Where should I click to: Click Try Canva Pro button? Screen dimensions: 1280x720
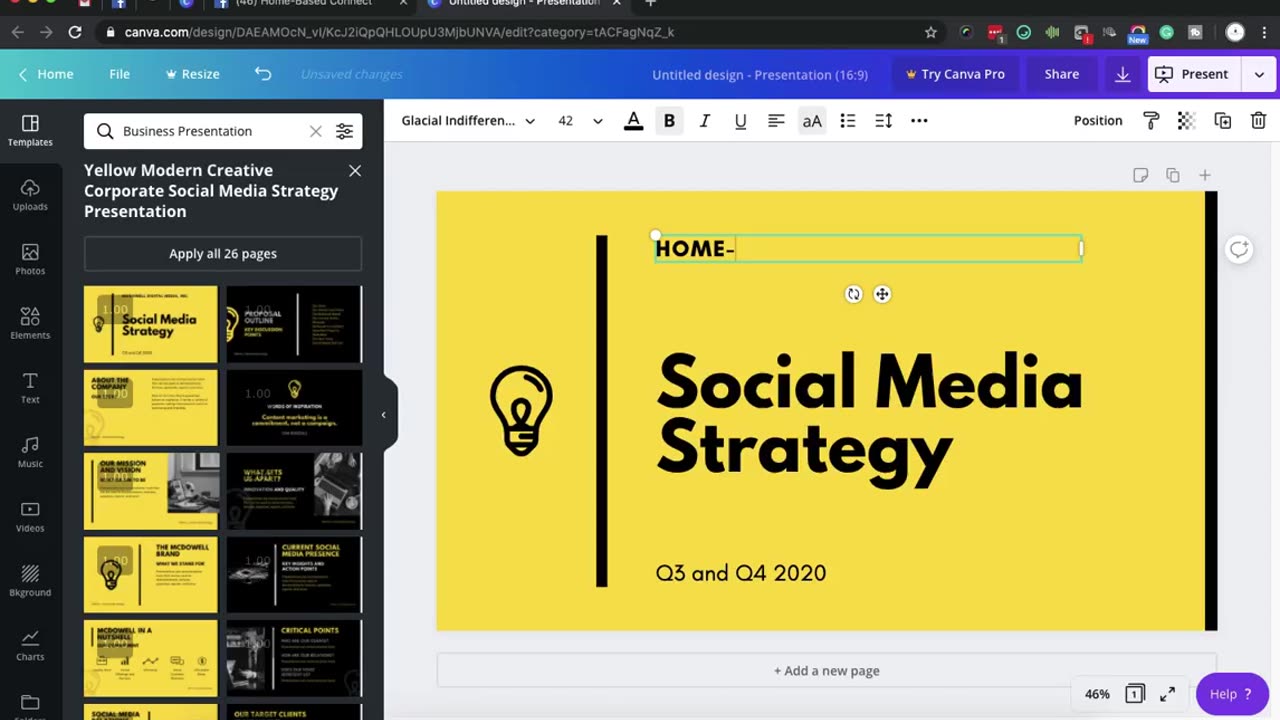955,74
